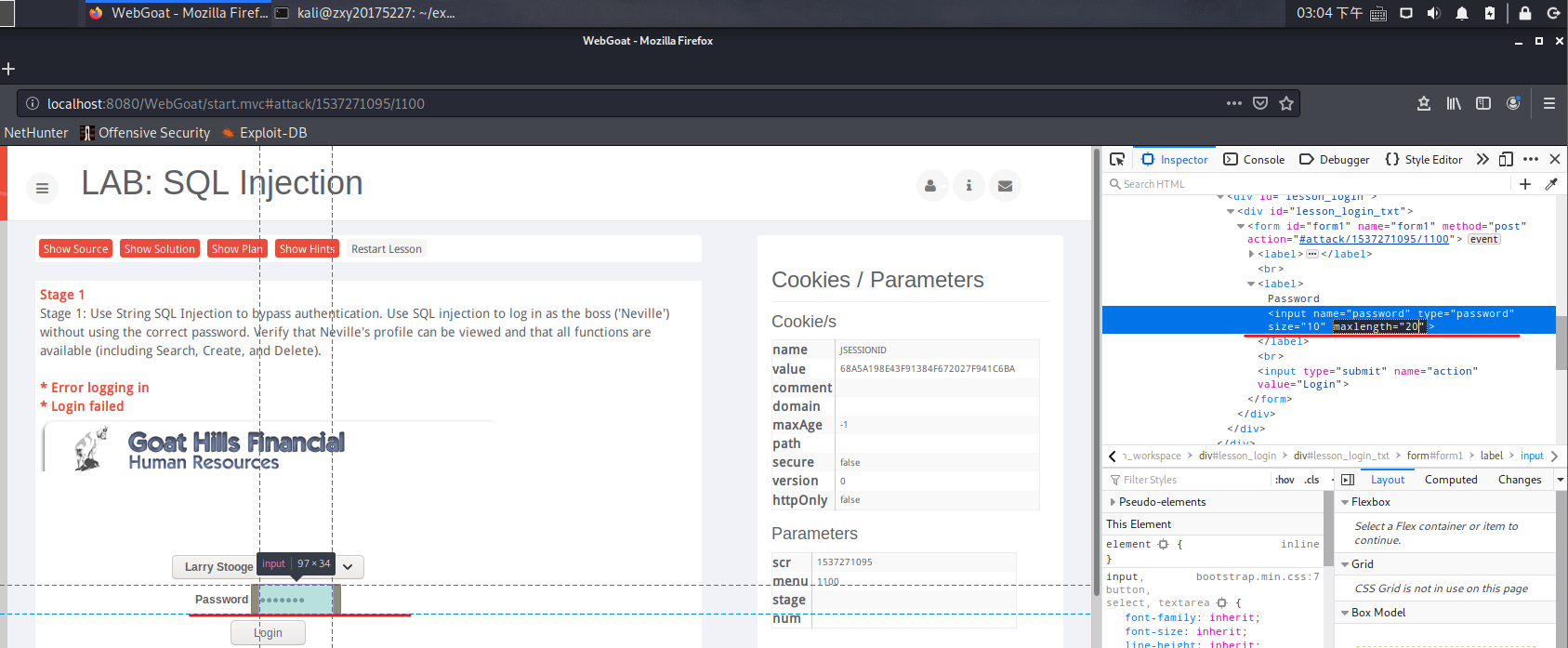
Task: Select the Computed sidebar tab
Action: click(1451, 480)
